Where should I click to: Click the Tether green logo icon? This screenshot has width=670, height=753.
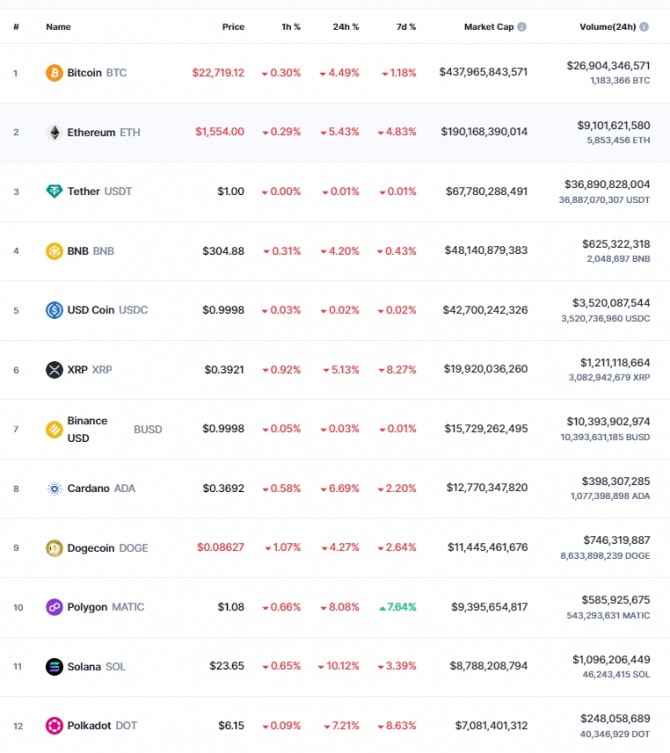pyautogui.click(x=54, y=191)
